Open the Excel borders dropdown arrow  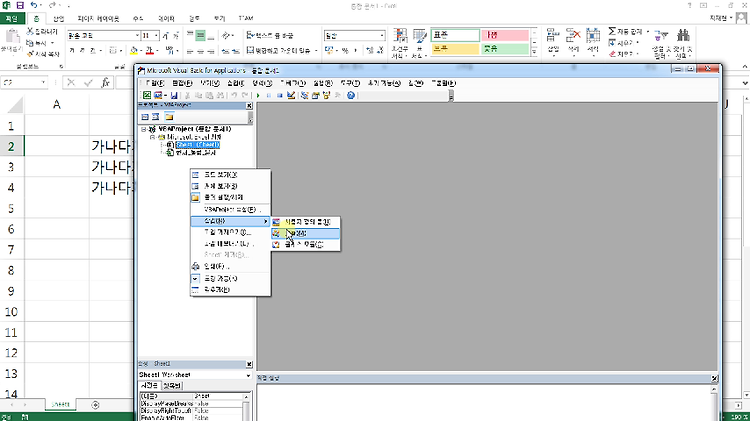(x=121, y=50)
